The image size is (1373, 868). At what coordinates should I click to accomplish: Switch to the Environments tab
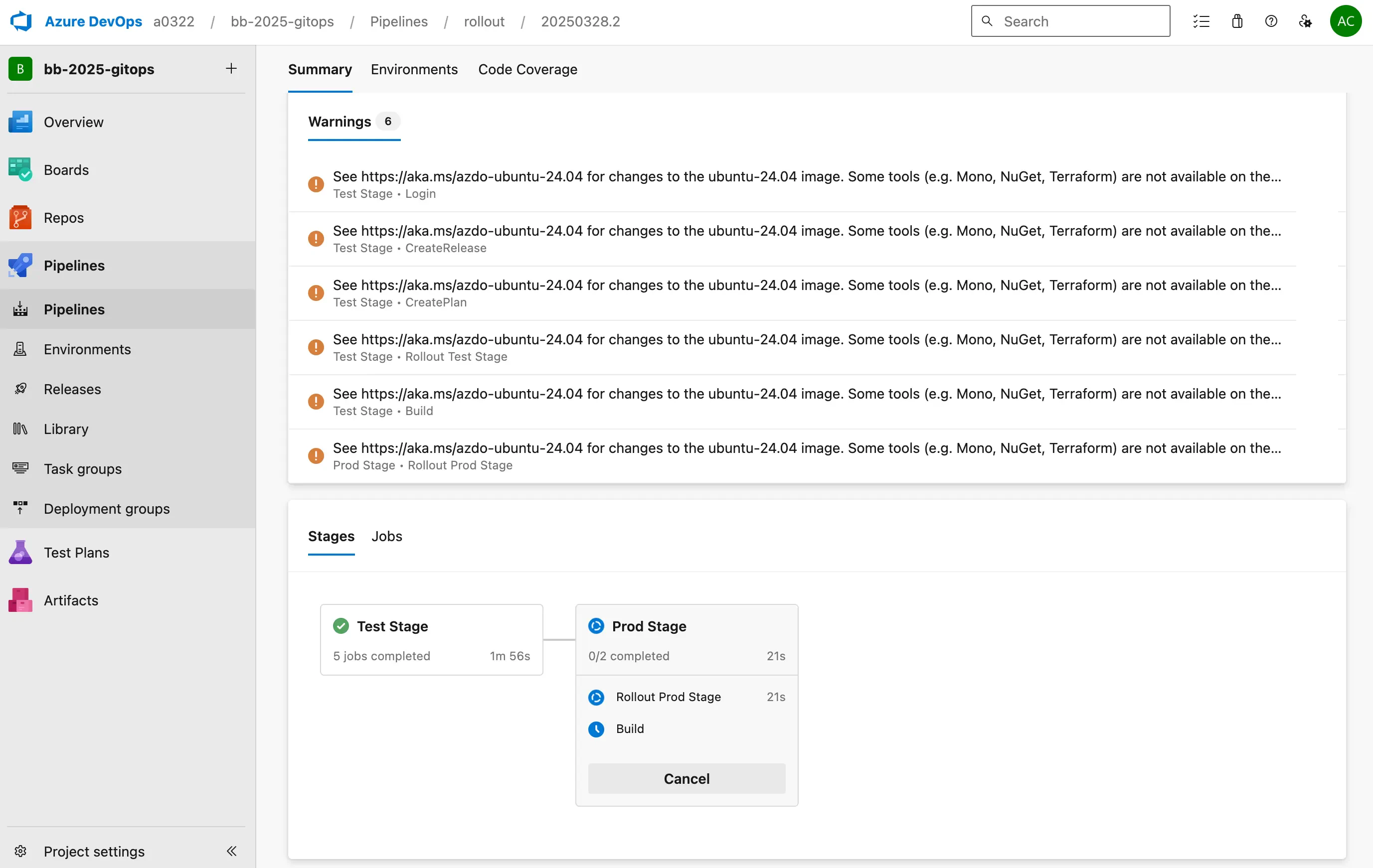click(414, 70)
